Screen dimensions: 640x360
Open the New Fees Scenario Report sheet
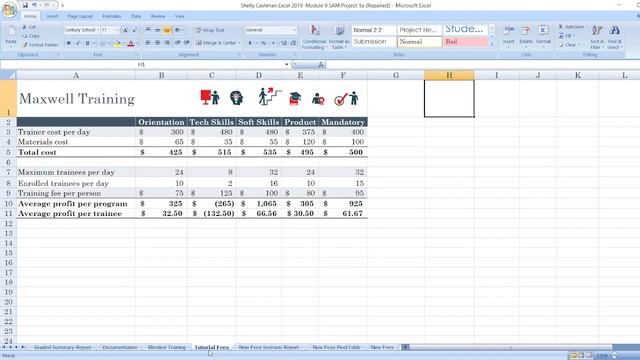click(x=269, y=347)
